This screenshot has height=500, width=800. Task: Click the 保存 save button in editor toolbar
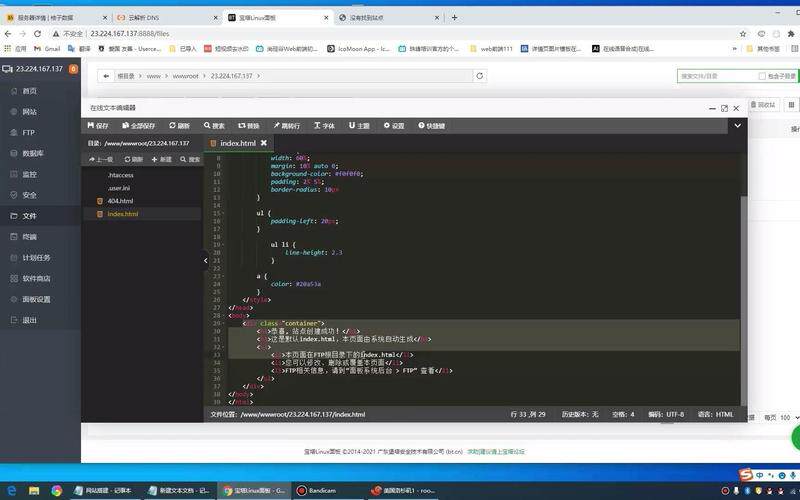pyautogui.click(x=98, y=126)
